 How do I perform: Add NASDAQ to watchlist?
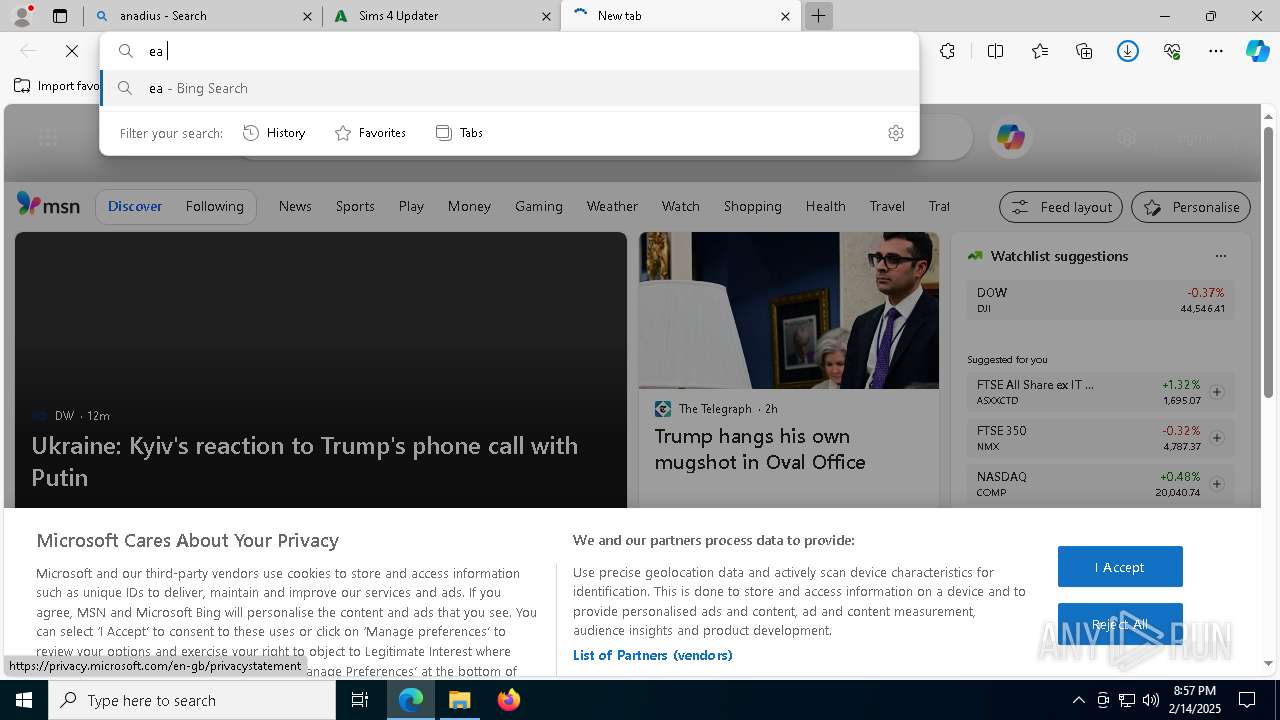point(1217,484)
